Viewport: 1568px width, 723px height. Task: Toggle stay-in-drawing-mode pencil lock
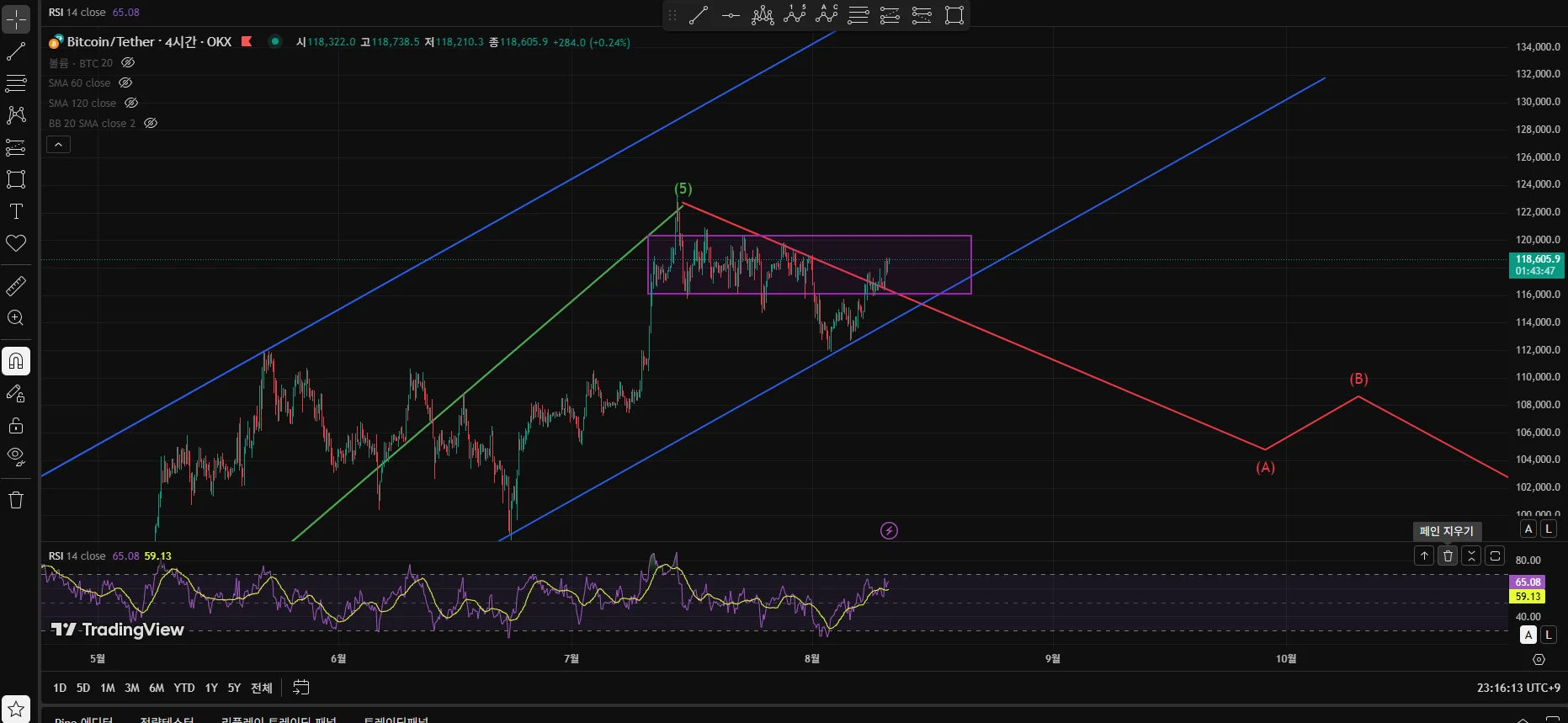(x=16, y=393)
